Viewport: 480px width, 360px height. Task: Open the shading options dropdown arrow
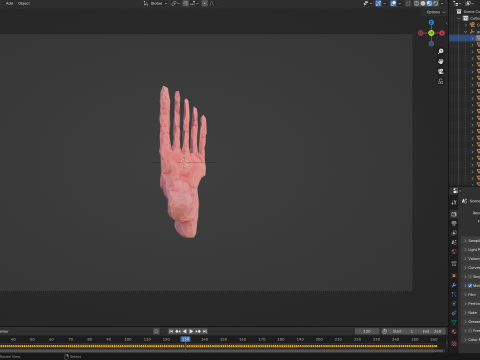point(442,3)
